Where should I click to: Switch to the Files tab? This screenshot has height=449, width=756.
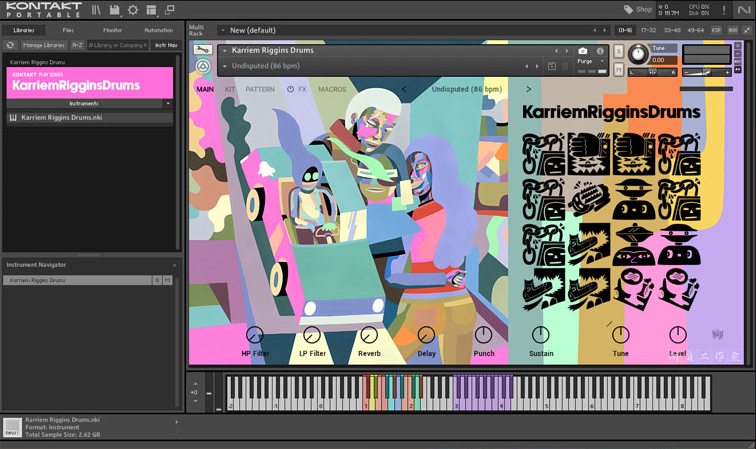[x=68, y=30]
